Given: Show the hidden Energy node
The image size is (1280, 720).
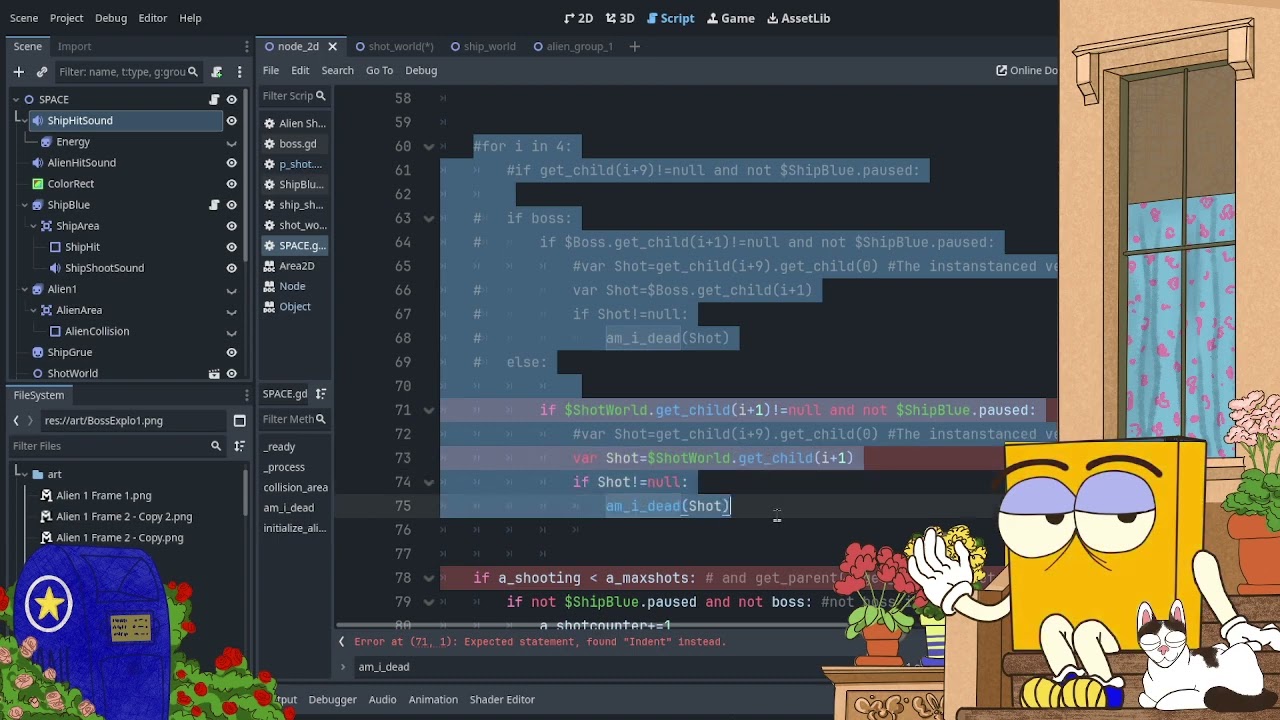Looking at the screenshot, I should click(x=231, y=143).
